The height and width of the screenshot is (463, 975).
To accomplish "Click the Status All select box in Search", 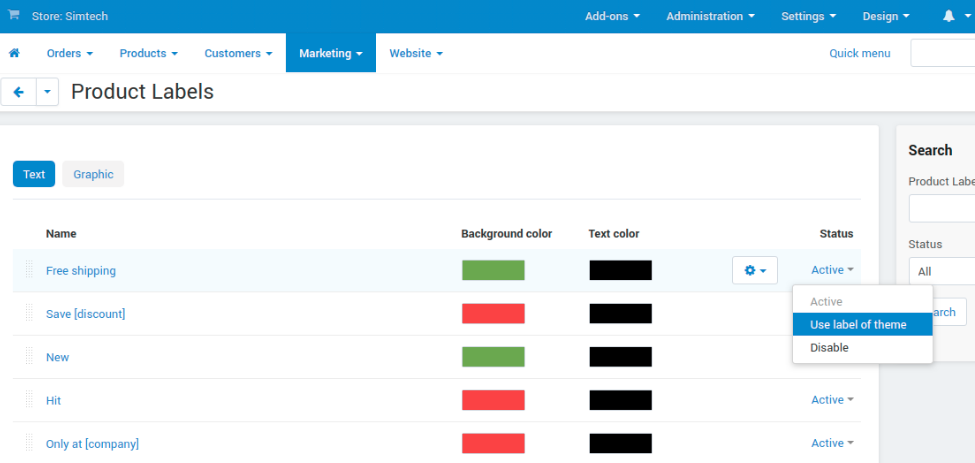I will (x=941, y=272).
